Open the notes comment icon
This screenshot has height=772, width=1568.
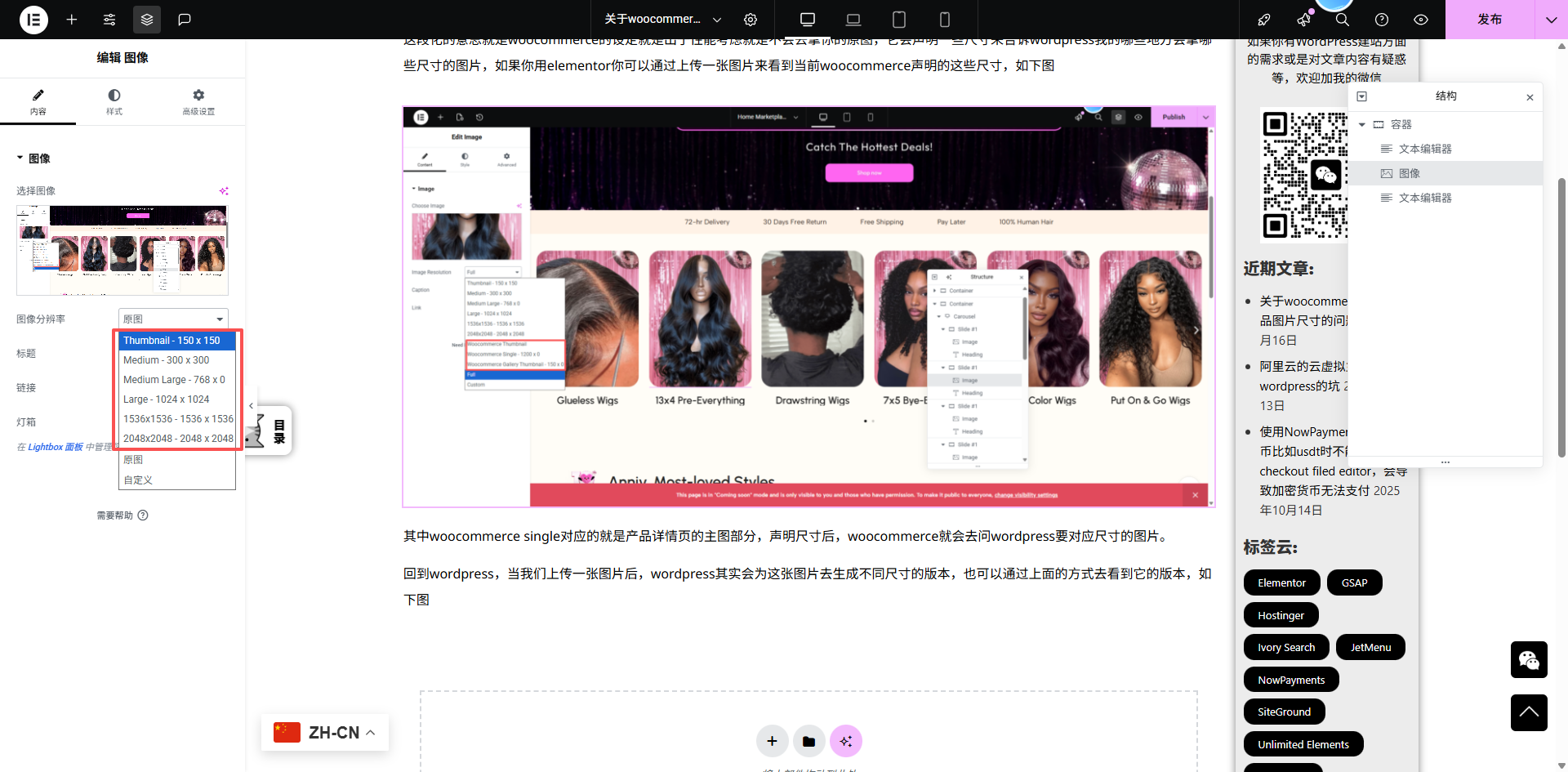[x=185, y=20]
